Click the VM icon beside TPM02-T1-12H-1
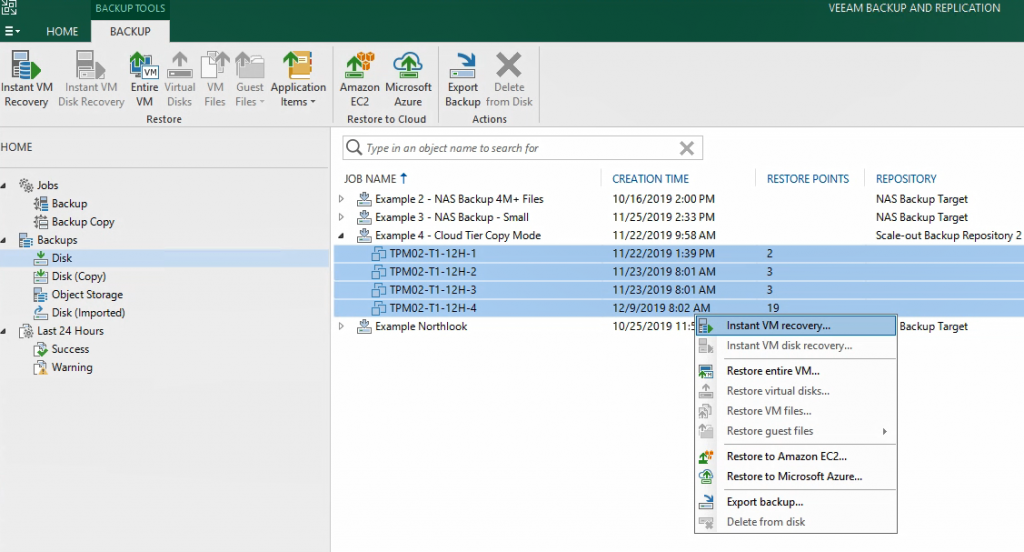Image resolution: width=1024 pixels, height=552 pixels. click(378, 253)
